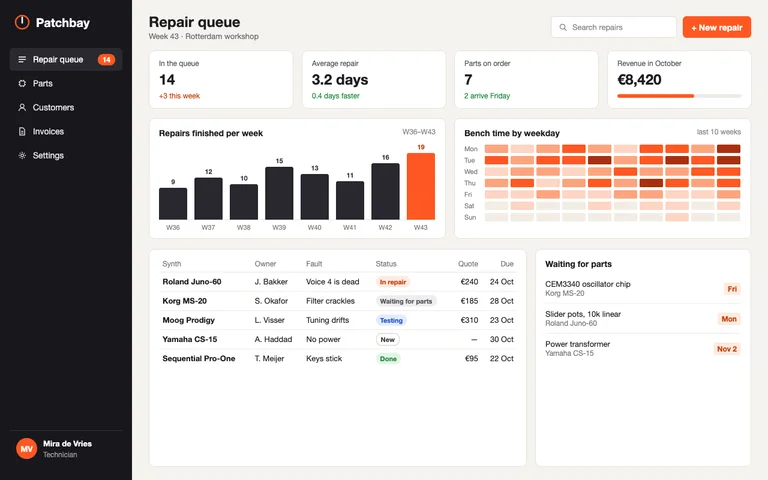This screenshot has height=480, width=768.
Task: Click the Invoices document icon
Action: [x=22, y=132]
